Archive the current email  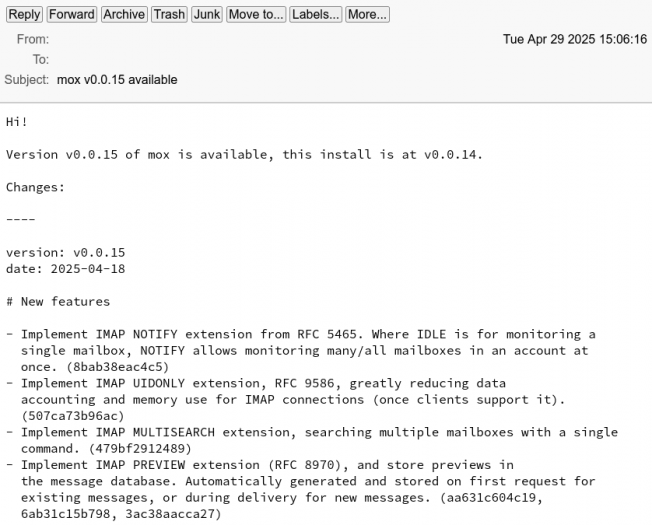(124, 15)
